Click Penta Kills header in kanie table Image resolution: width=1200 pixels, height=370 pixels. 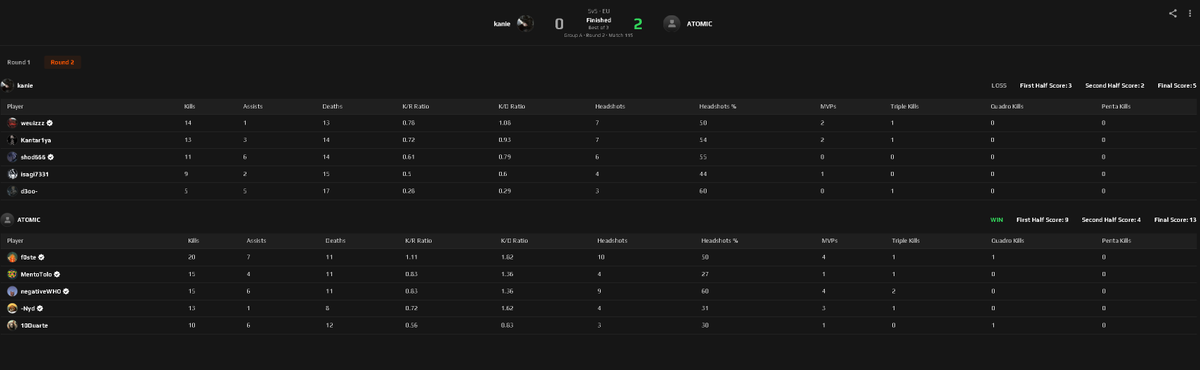click(1116, 106)
